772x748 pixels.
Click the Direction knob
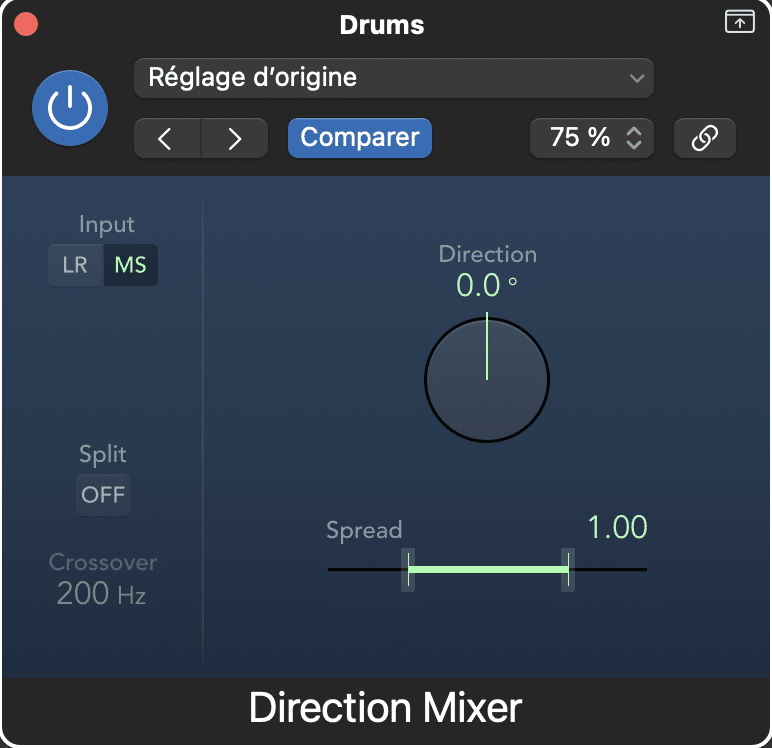pyautogui.click(x=487, y=380)
